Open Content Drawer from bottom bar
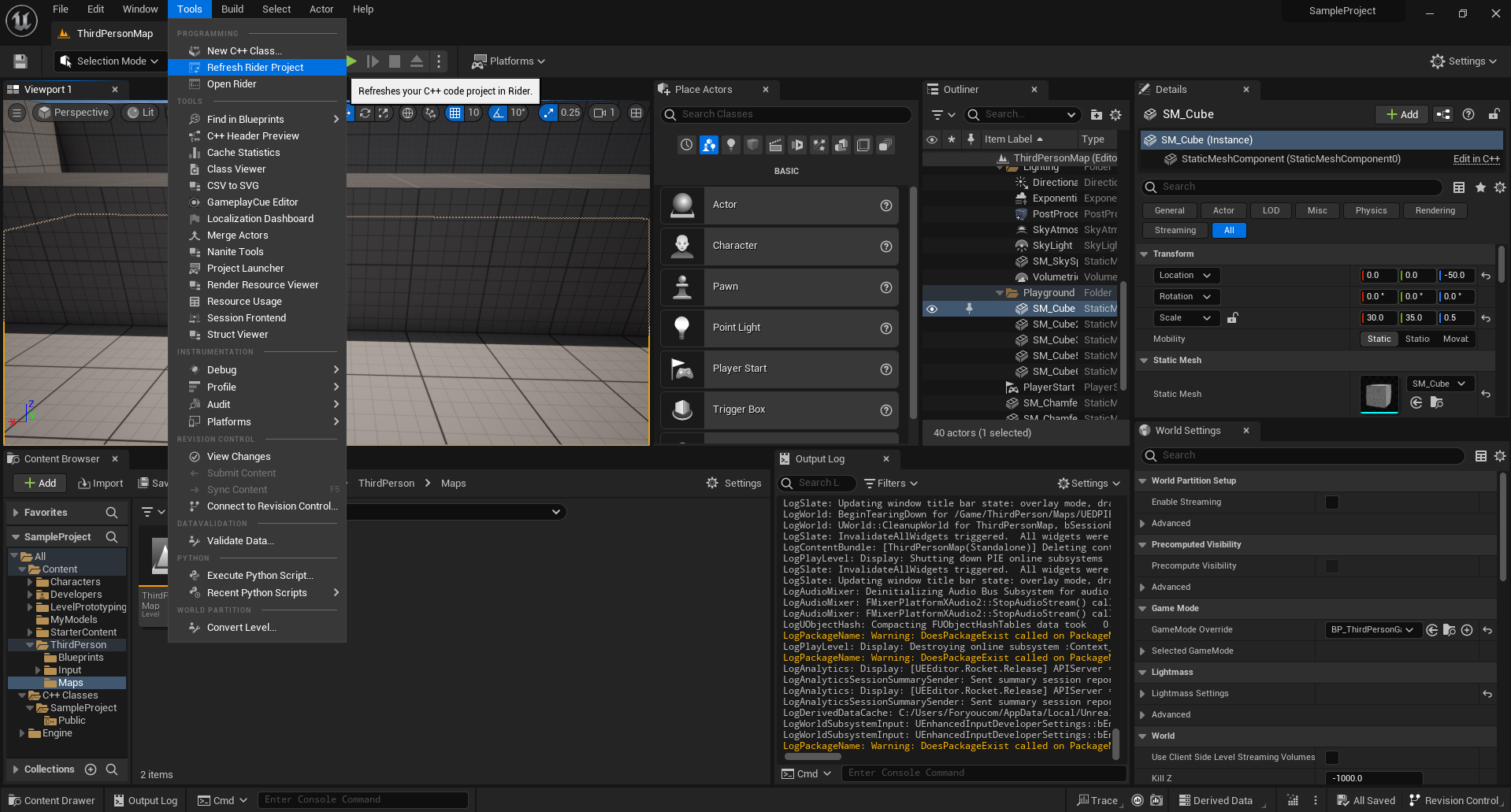 52,801
